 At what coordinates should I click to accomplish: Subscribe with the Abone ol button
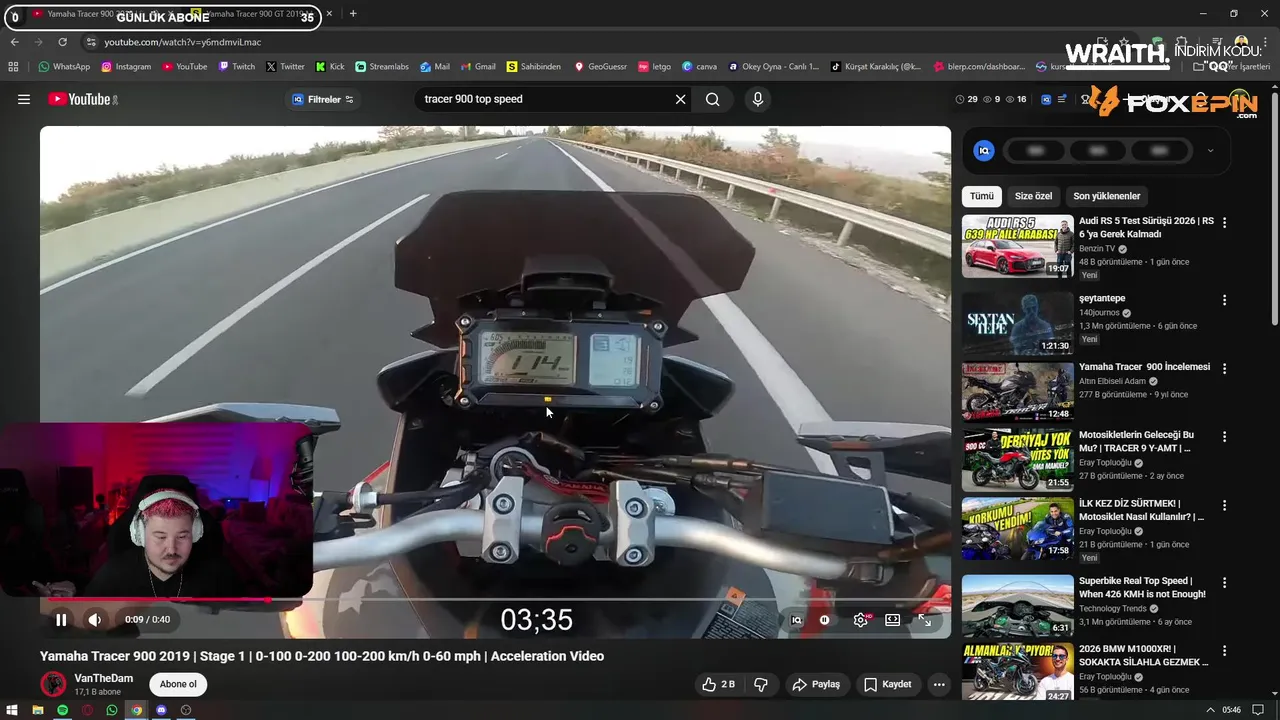(178, 684)
